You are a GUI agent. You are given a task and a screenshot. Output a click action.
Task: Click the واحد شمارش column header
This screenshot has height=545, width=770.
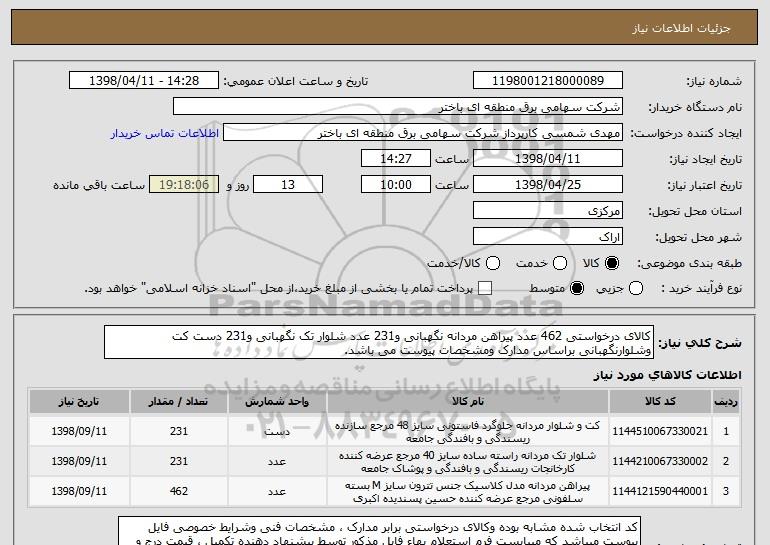tap(277, 402)
